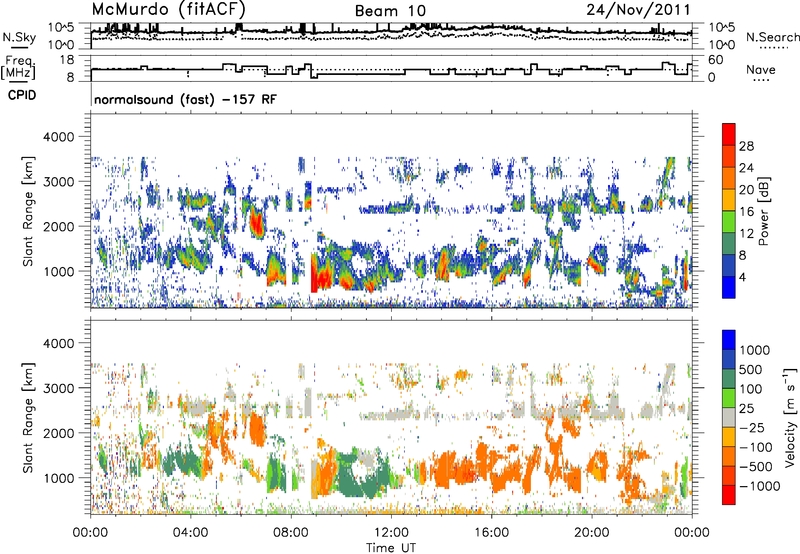Click the red-orange power blob near 06:40 at 2000 km

pyautogui.click(x=256, y=222)
